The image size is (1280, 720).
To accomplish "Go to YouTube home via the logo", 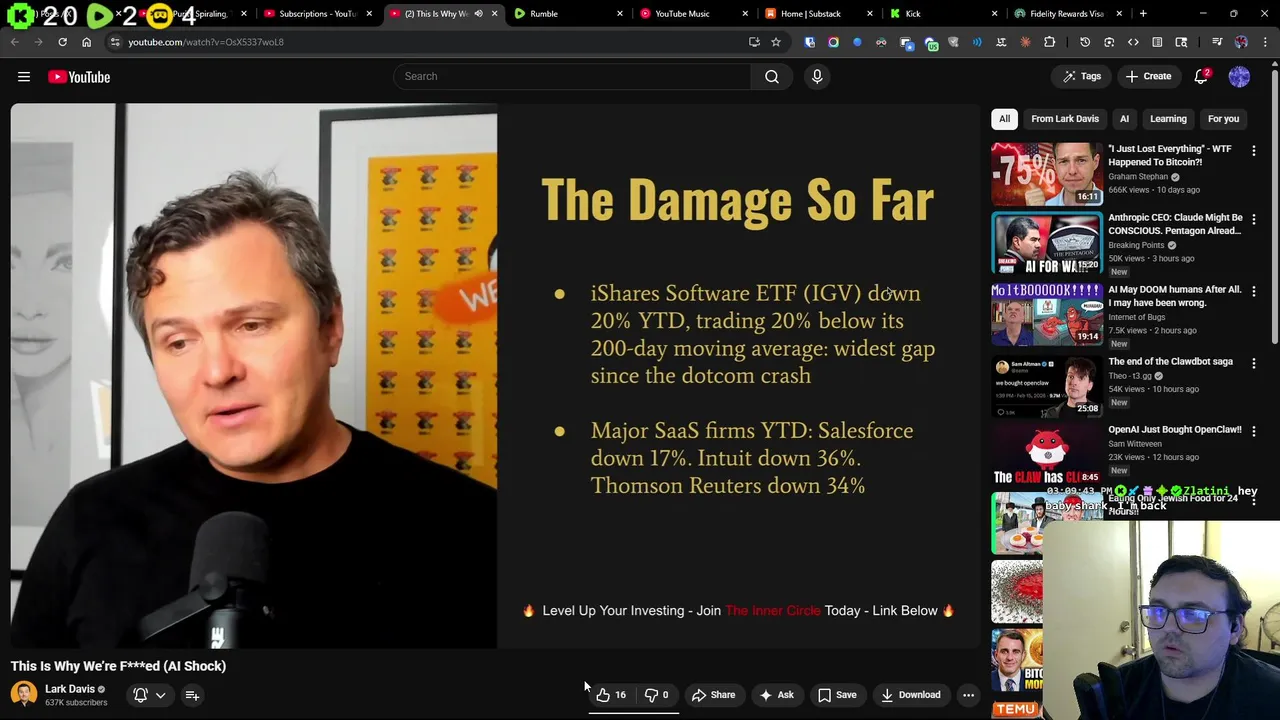I will click(x=79, y=77).
